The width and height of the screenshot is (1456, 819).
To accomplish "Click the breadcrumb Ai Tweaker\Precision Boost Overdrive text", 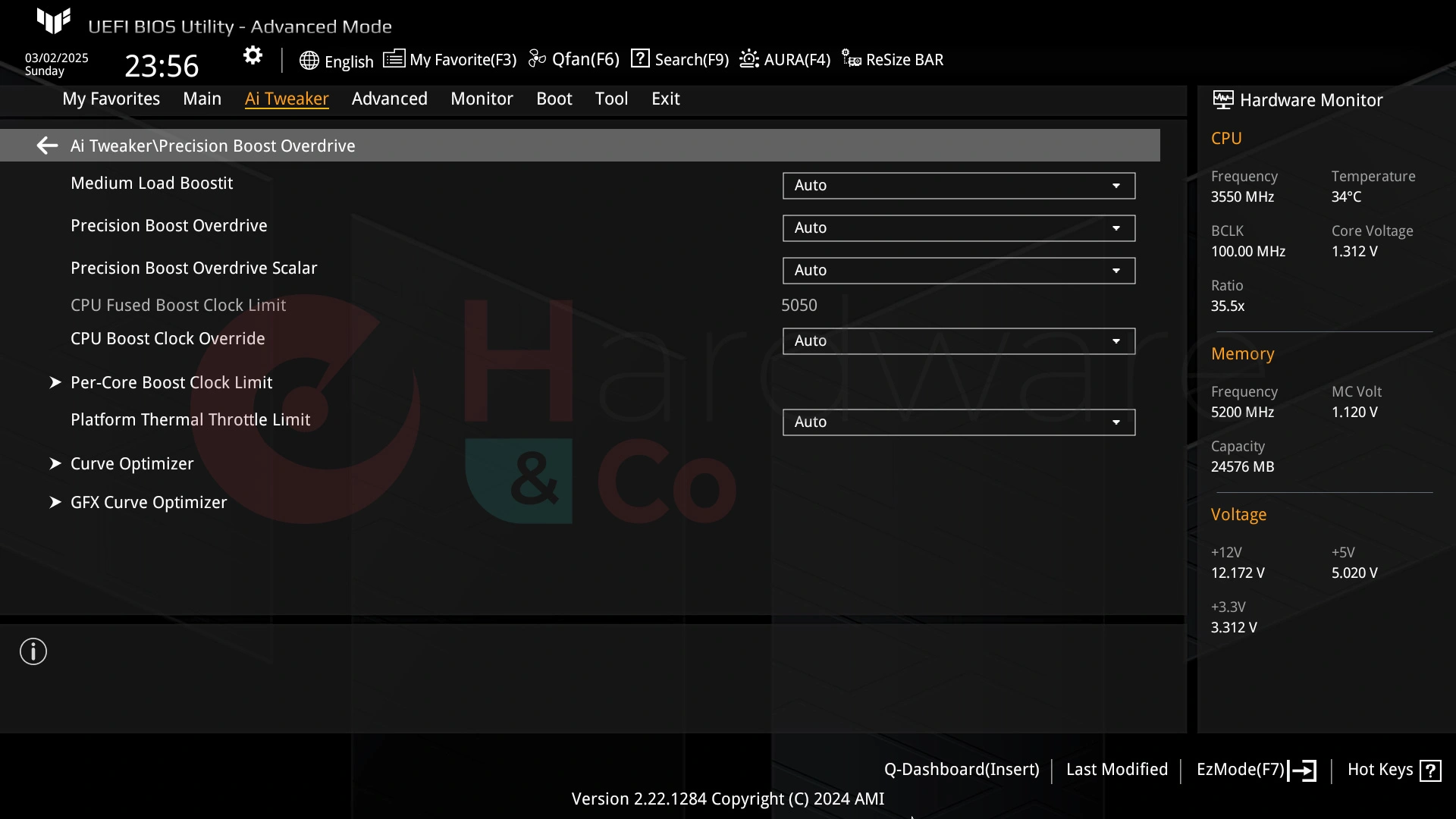I will [212, 146].
